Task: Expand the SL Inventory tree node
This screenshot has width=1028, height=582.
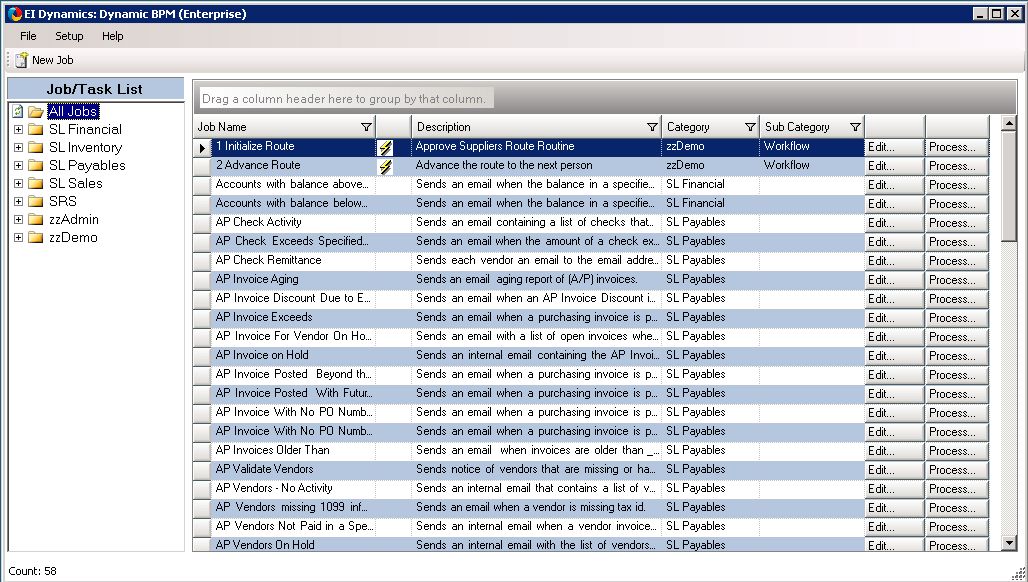Action: [x=18, y=148]
